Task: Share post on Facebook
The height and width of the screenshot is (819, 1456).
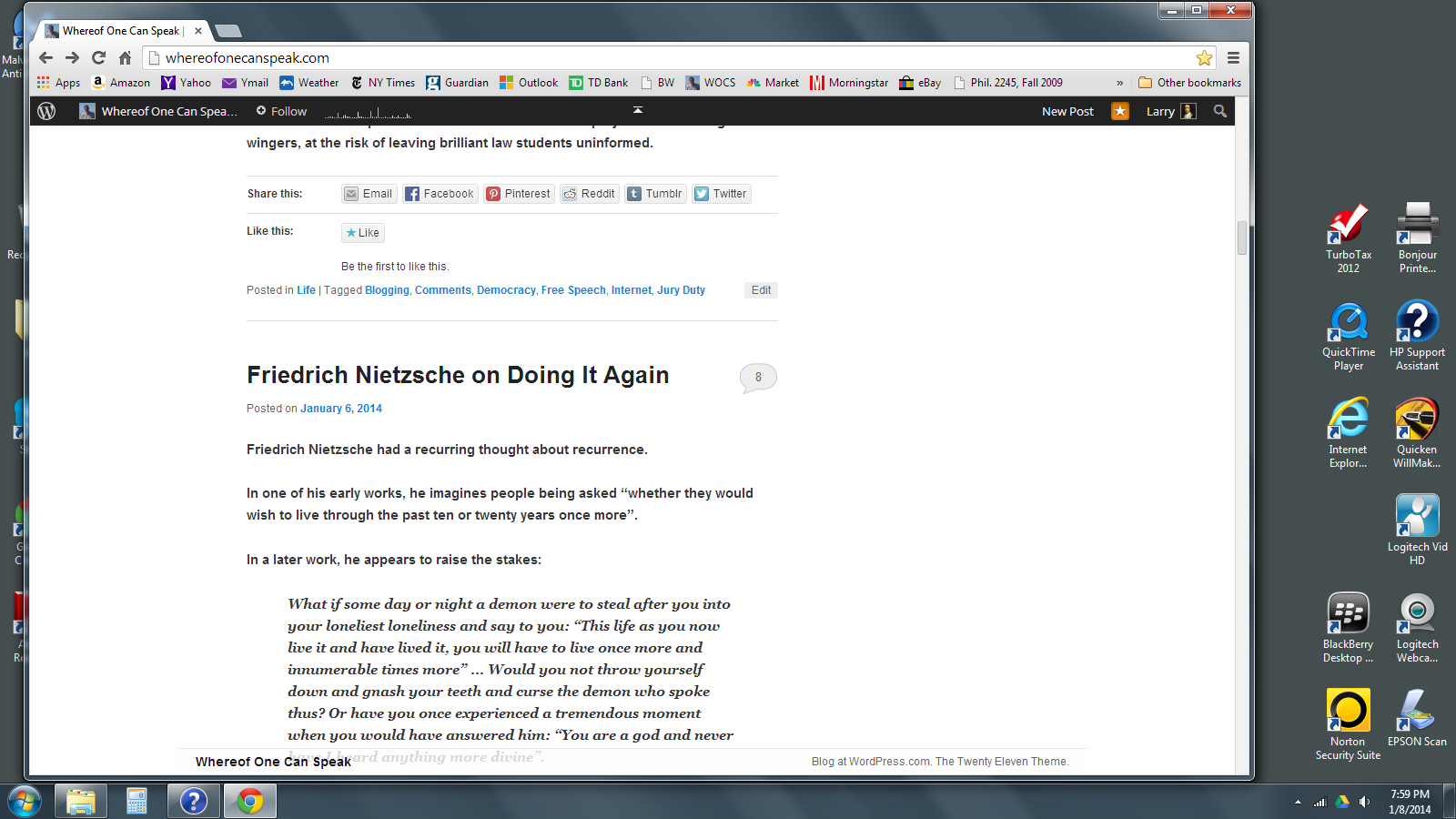Action: (x=440, y=194)
